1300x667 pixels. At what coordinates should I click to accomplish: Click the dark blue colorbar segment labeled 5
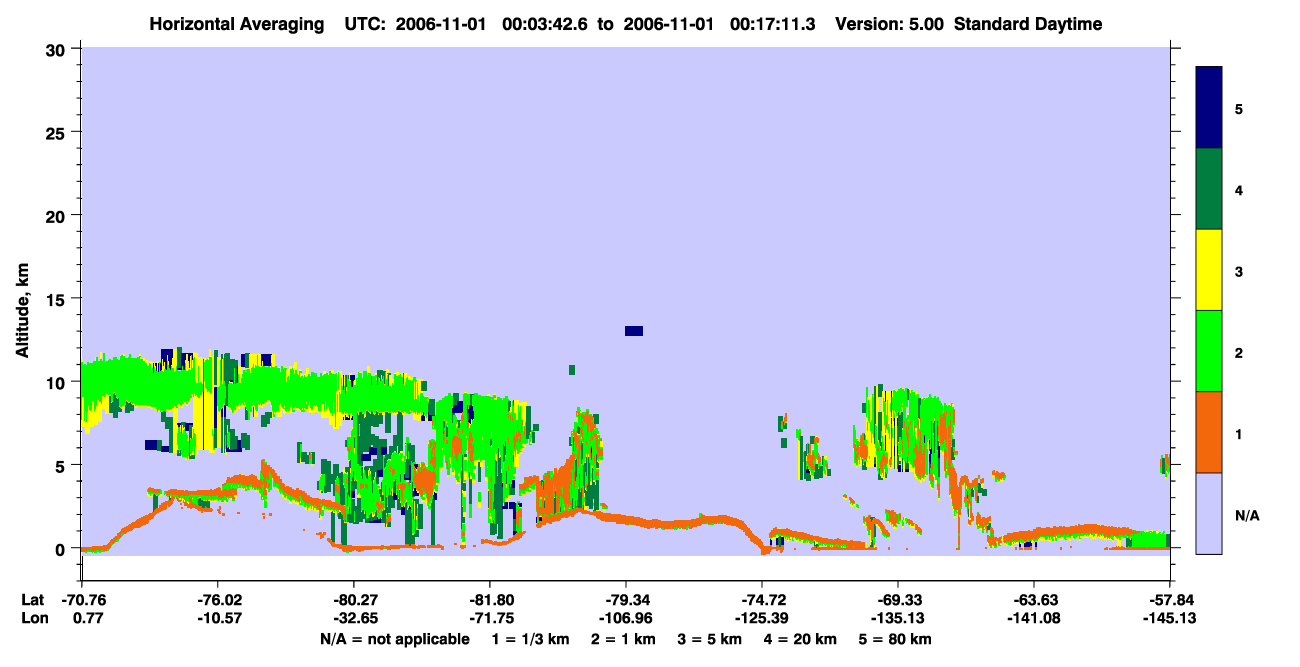click(x=1209, y=107)
